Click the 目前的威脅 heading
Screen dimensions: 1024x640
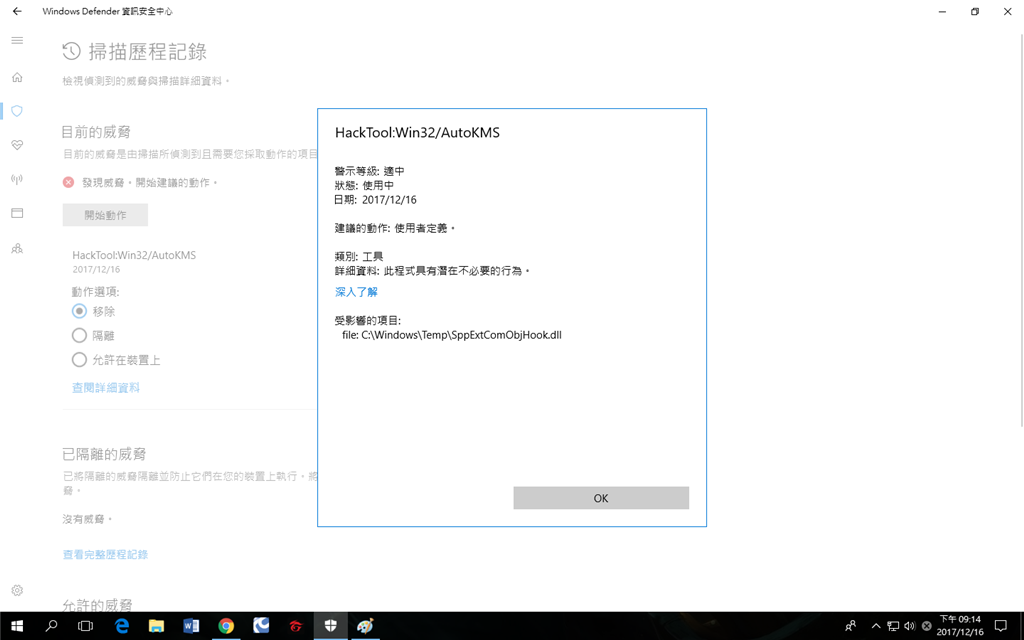coord(96,132)
